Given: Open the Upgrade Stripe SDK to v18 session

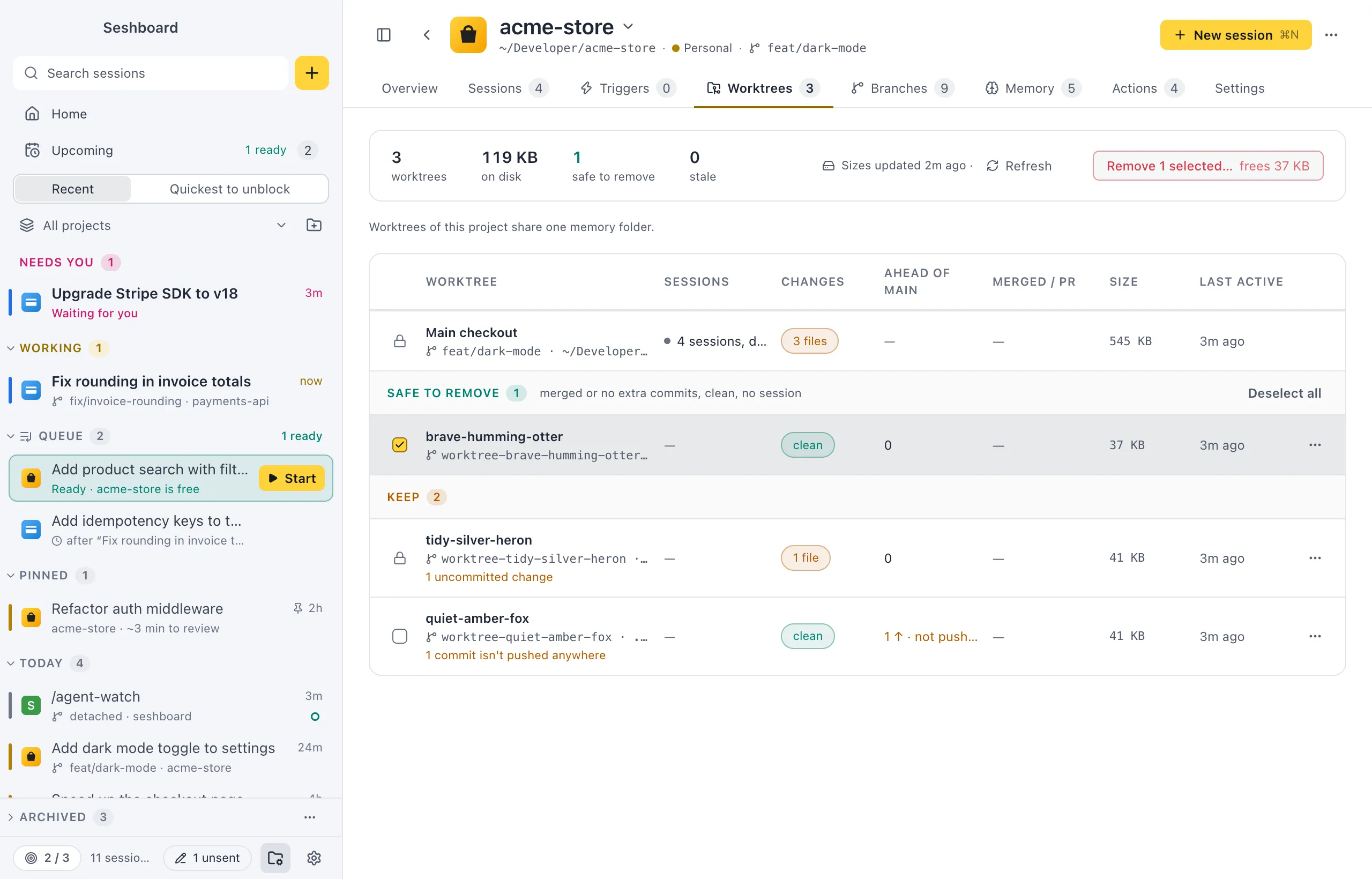Looking at the screenshot, I should 170,302.
